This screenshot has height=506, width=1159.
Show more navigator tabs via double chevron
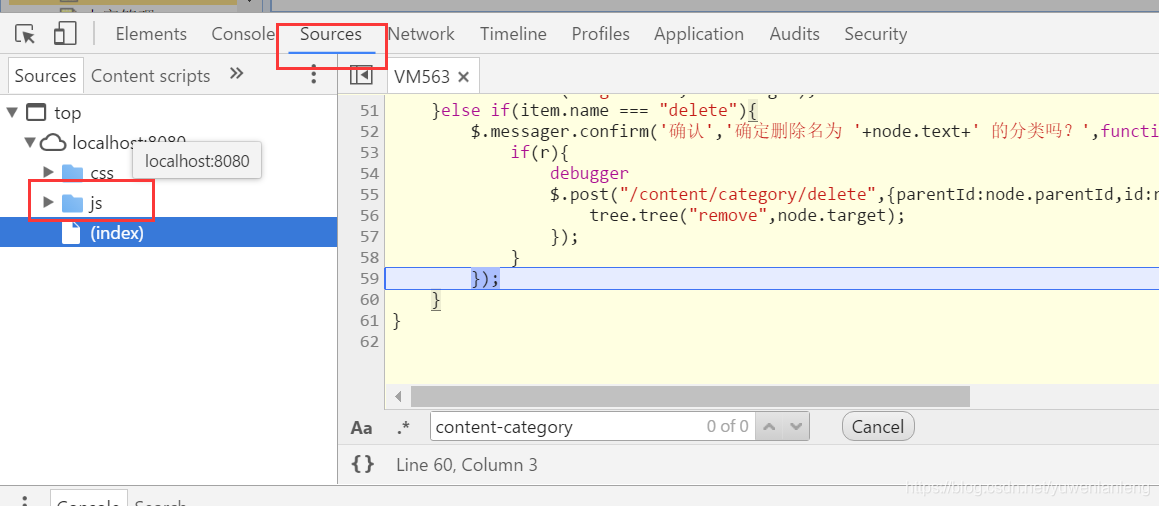pos(237,73)
